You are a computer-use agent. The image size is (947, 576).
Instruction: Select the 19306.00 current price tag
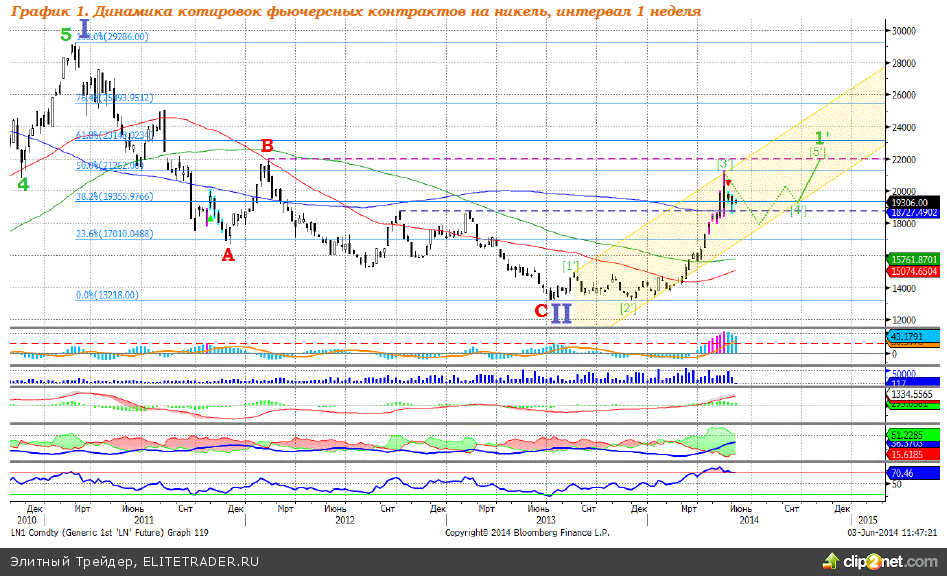click(x=913, y=201)
